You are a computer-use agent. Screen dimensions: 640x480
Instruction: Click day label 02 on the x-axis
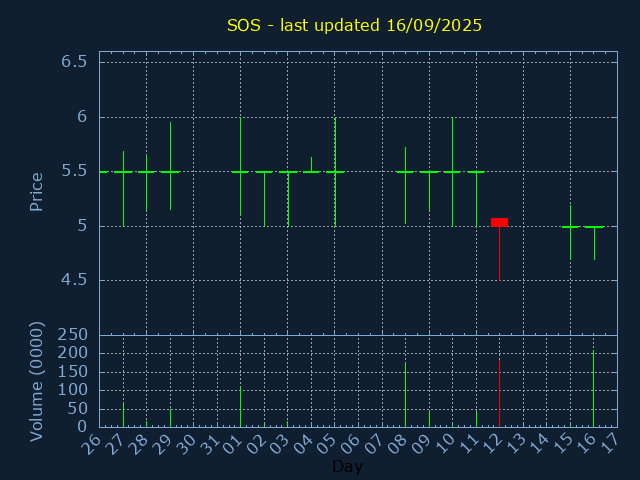coord(256,444)
